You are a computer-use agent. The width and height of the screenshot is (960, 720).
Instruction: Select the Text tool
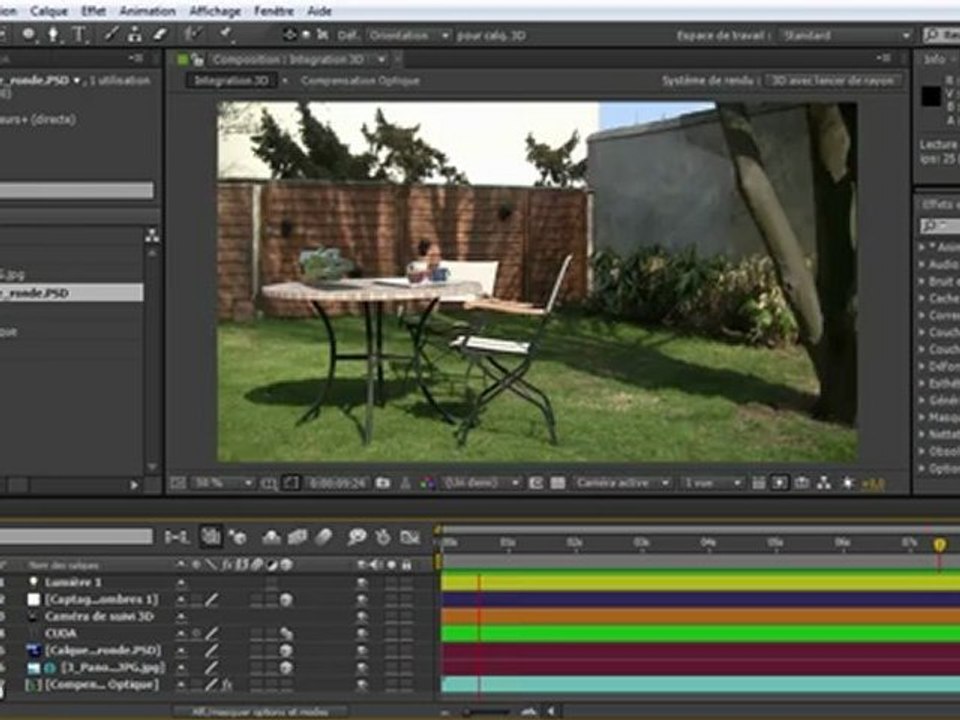click(79, 35)
